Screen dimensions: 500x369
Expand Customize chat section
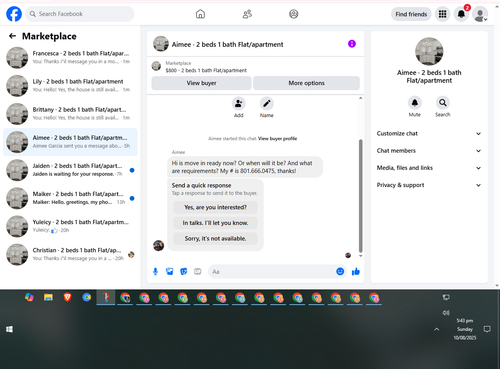[429, 134]
